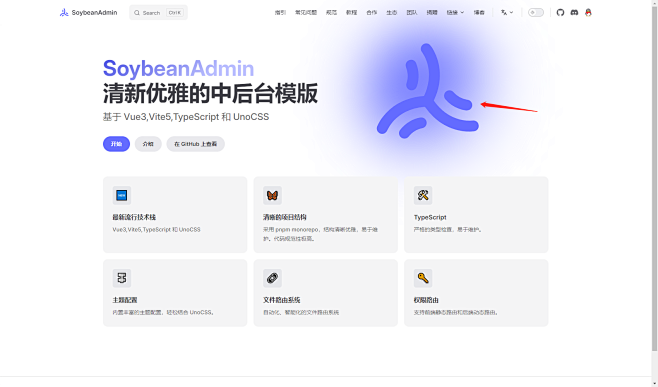Click the TypeScript card title
The width and height of the screenshot is (658, 387).
430,217
